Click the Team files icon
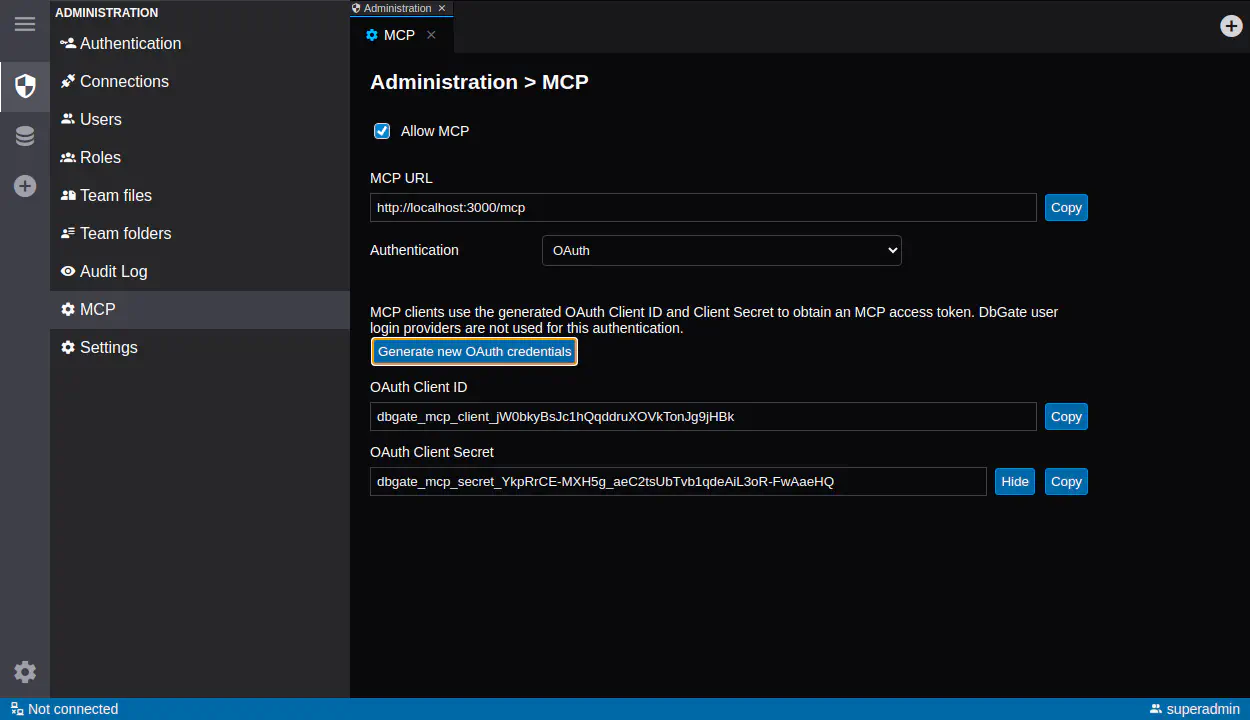The height and width of the screenshot is (720, 1250). 68,195
